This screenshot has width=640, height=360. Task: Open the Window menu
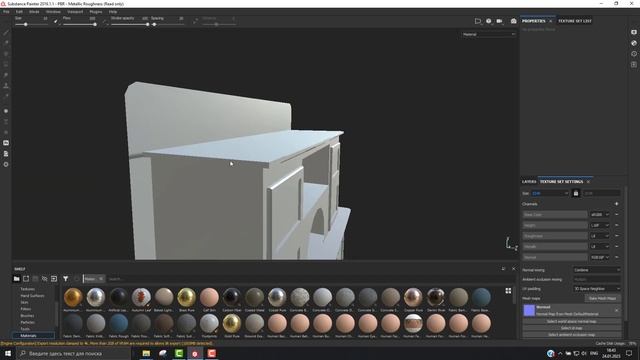coord(53,12)
